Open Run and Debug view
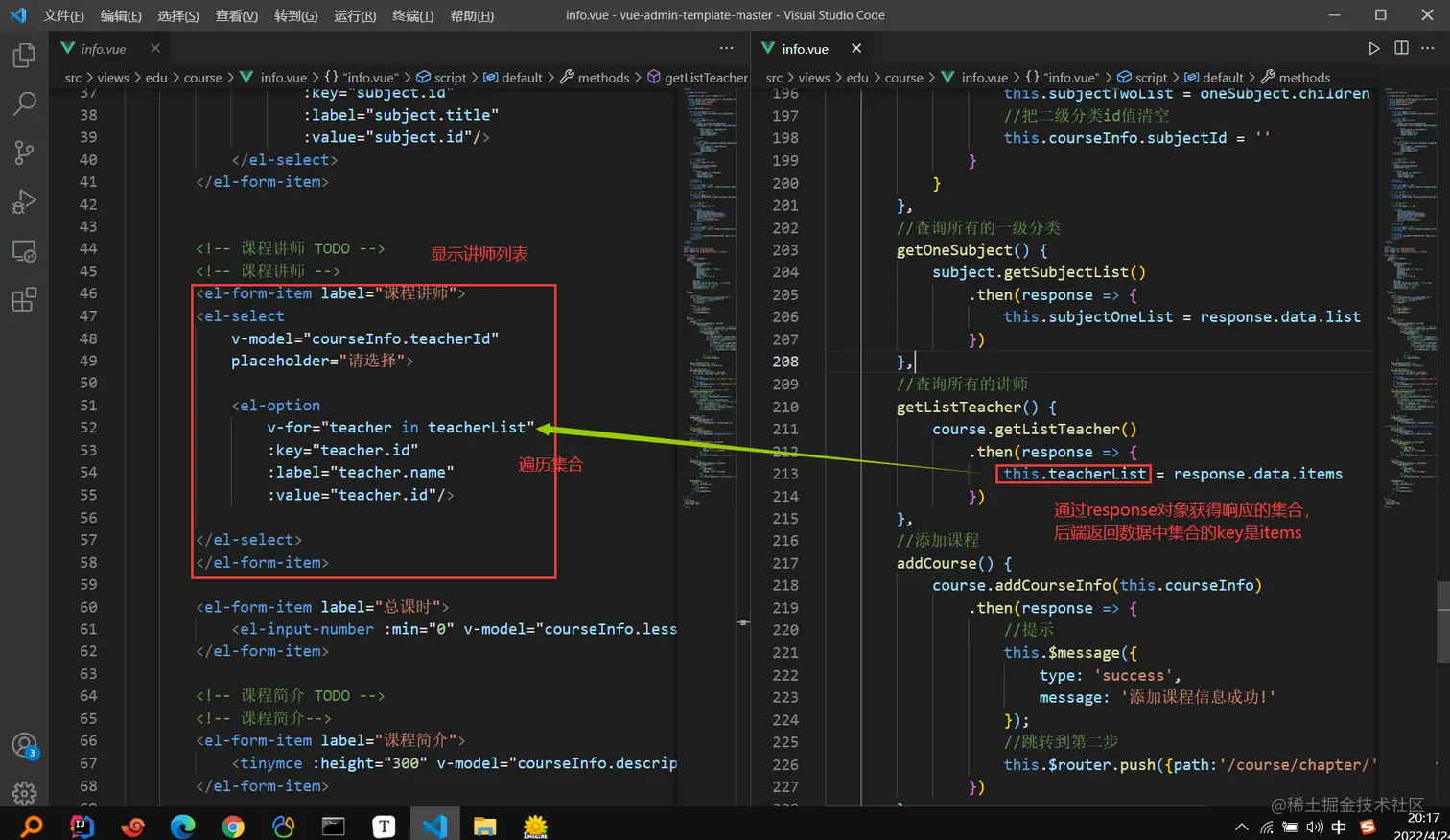Screen dimensions: 1450x840 coord(24,201)
